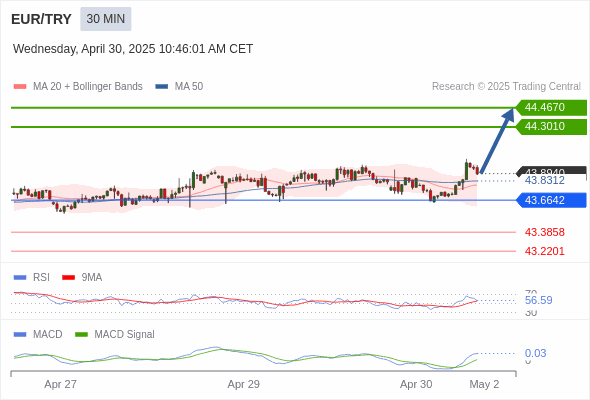Click the 43.3858 support level label
The height and width of the screenshot is (400, 590).
click(544, 232)
